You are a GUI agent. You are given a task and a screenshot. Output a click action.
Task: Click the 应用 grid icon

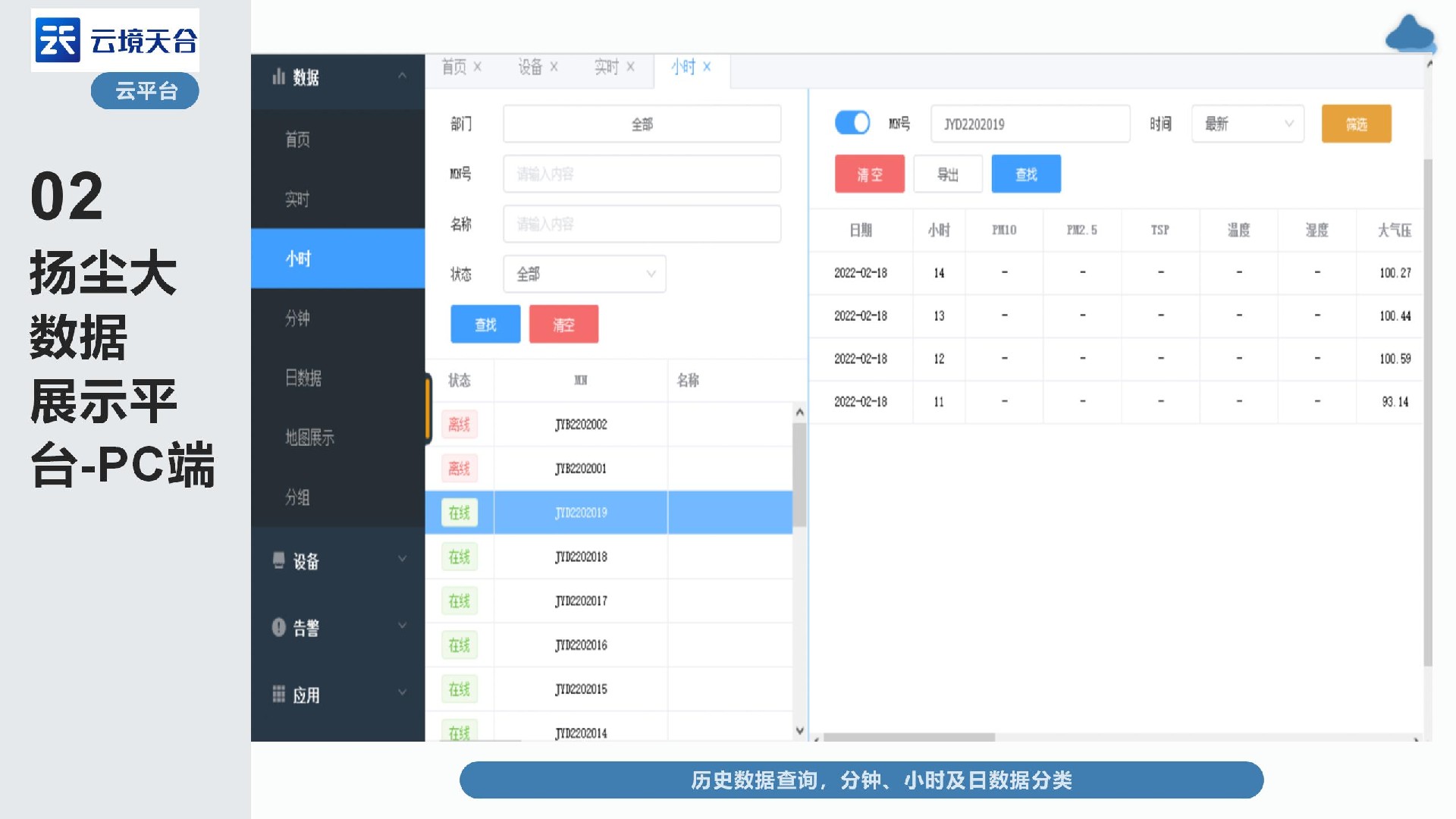pos(278,694)
